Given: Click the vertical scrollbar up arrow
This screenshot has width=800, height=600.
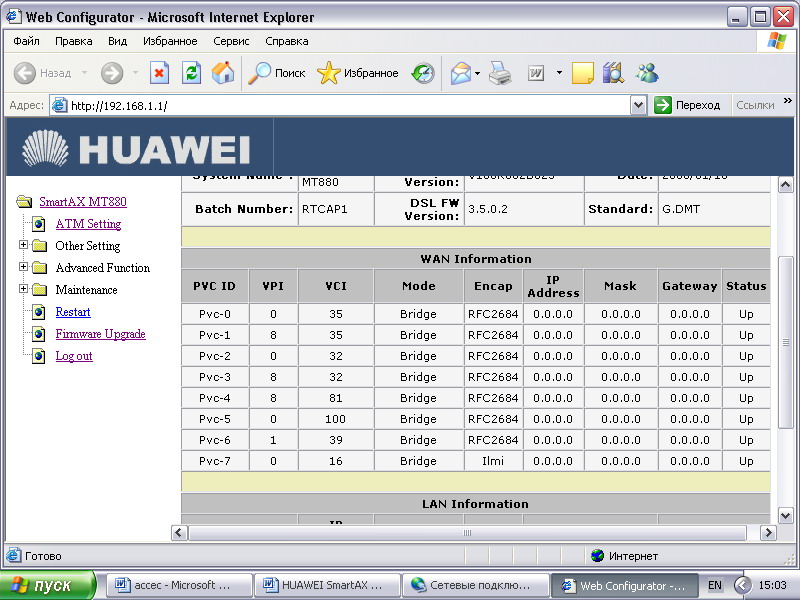Looking at the screenshot, I should click(x=786, y=185).
